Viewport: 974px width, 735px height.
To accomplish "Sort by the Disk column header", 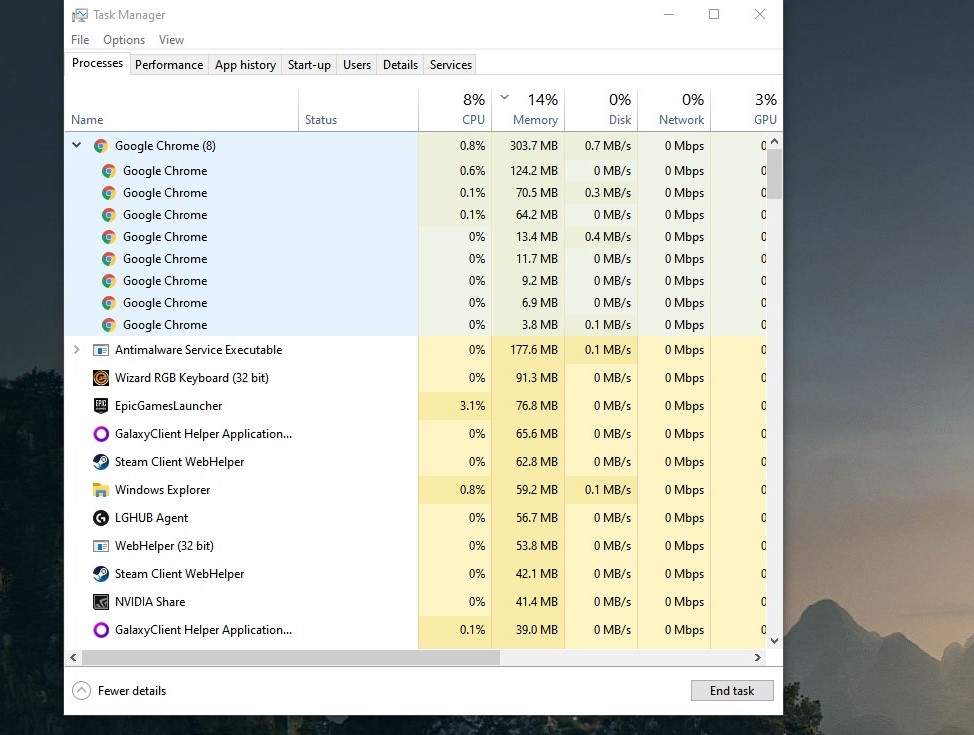I will coord(601,111).
